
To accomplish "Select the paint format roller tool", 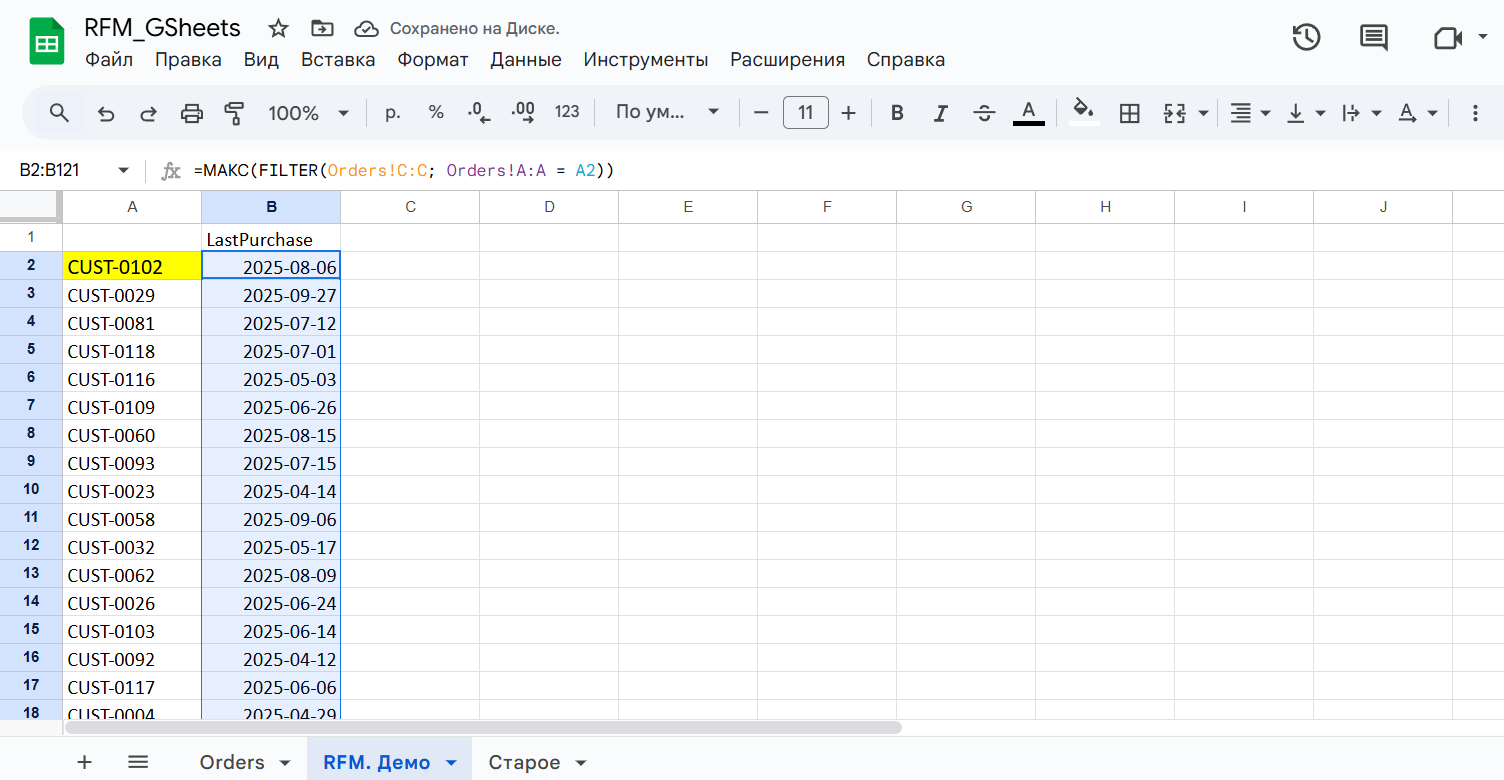I will click(234, 113).
